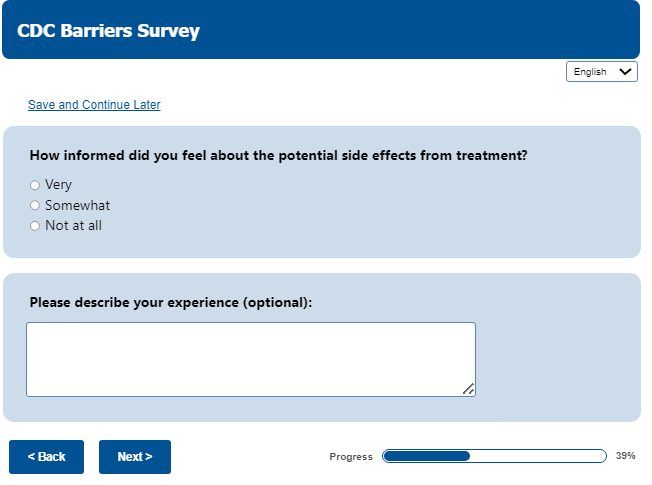Viewport: 652px width, 485px height.
Task: Choose the "Somewhat" radio option
Action: (x=35, y=206)
